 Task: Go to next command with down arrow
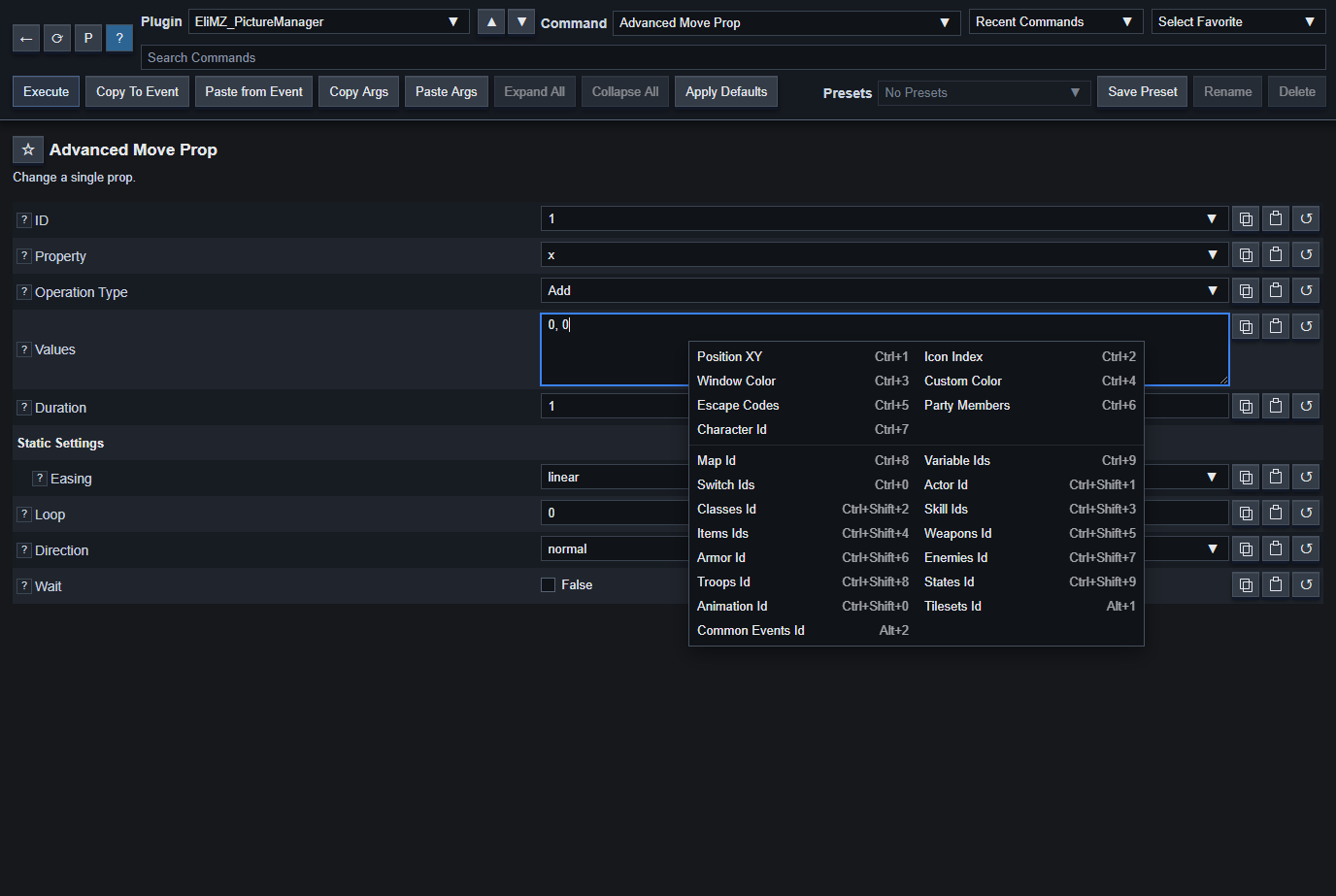click(x=521, y=21)
